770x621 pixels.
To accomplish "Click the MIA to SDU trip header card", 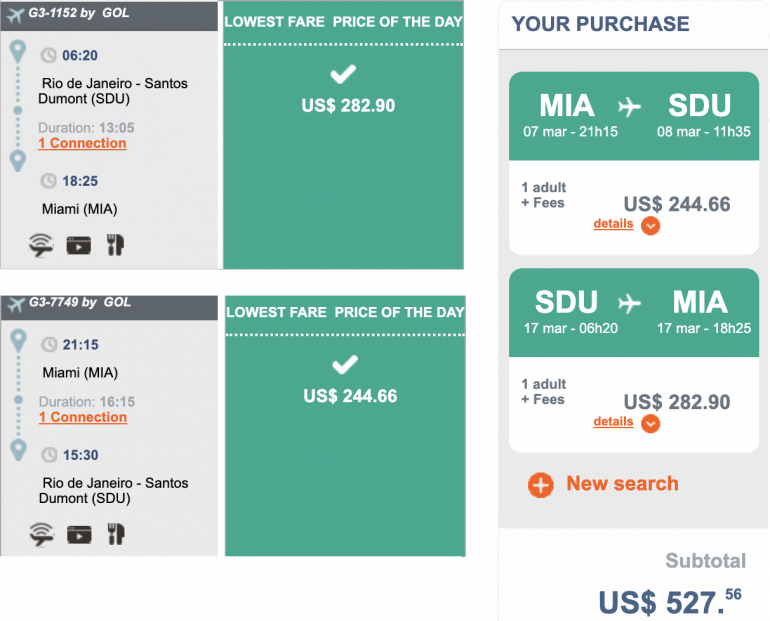I will coord(634,116).
